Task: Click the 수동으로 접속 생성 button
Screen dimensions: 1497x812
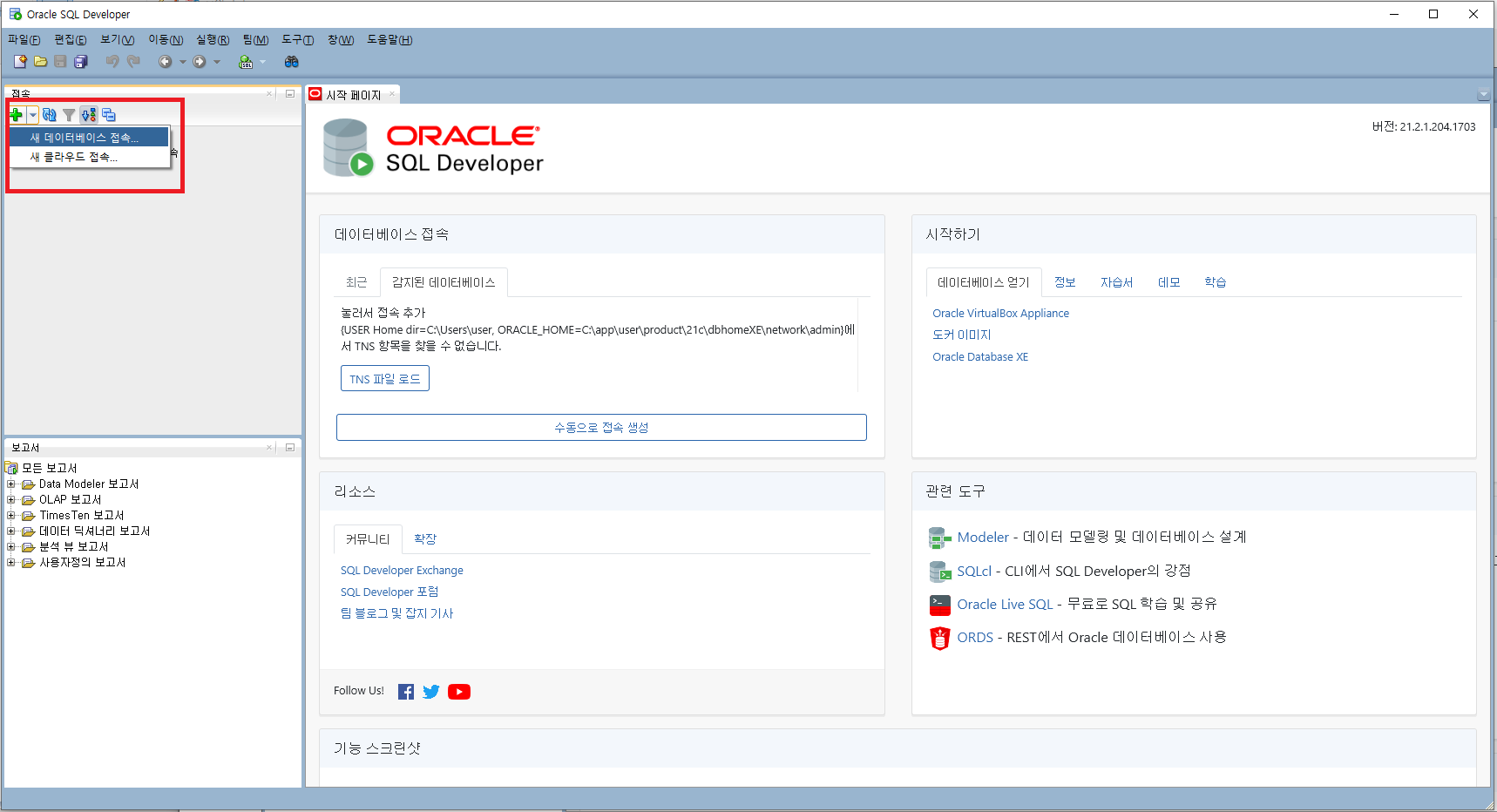Action: pos(601,428)
